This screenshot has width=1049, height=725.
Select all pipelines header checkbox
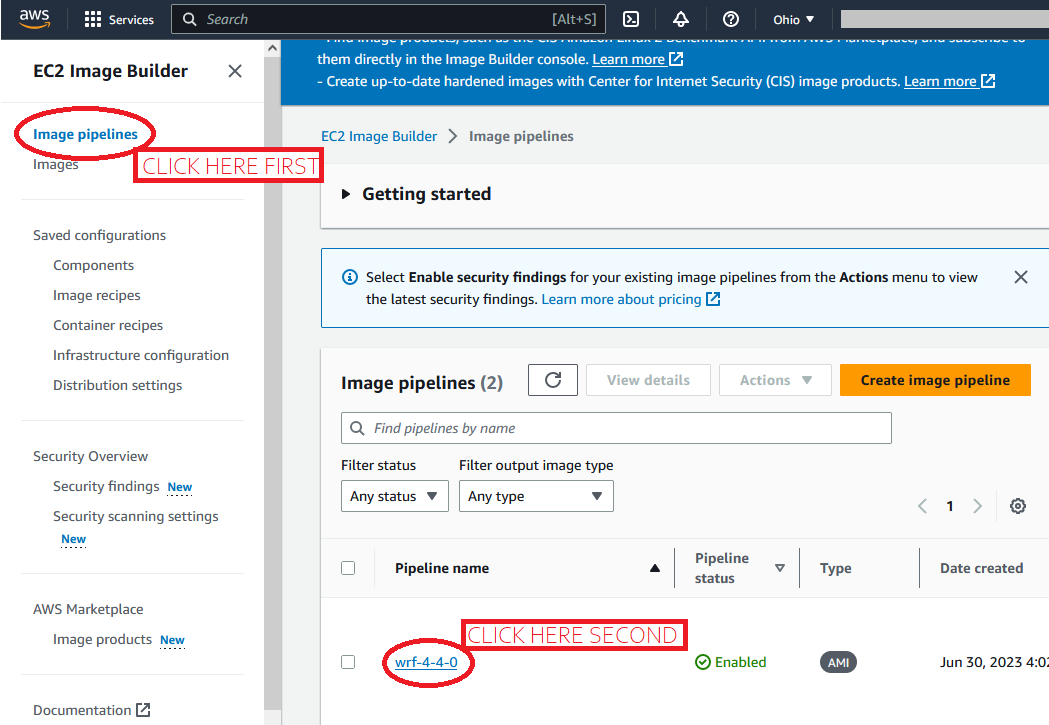tap(348, 568)
